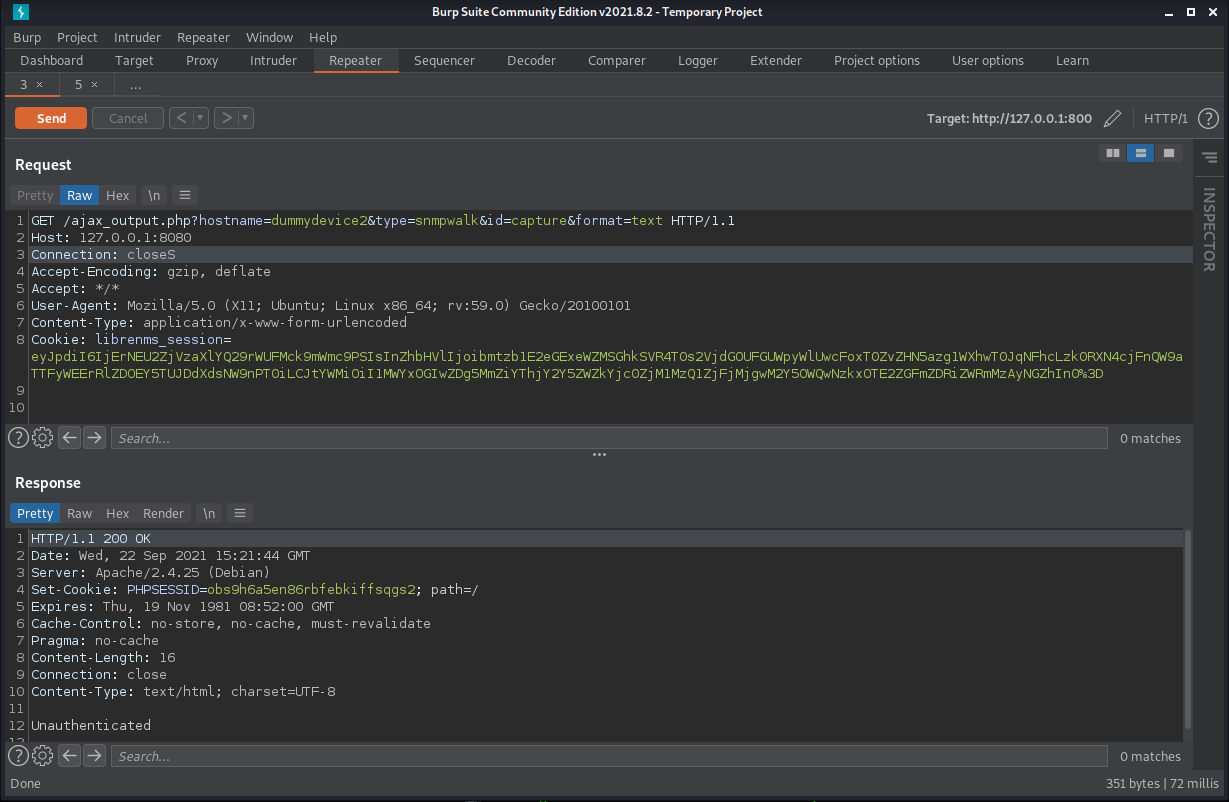Close Repeater tab 5

click(x=94, y=85)
